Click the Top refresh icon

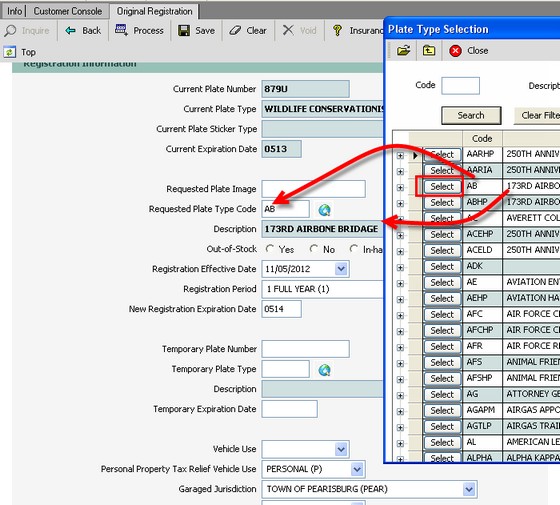[x=10, y=52]
